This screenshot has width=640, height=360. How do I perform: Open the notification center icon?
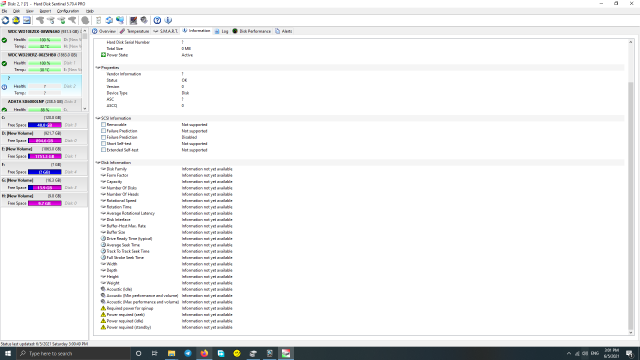(630, 353)
